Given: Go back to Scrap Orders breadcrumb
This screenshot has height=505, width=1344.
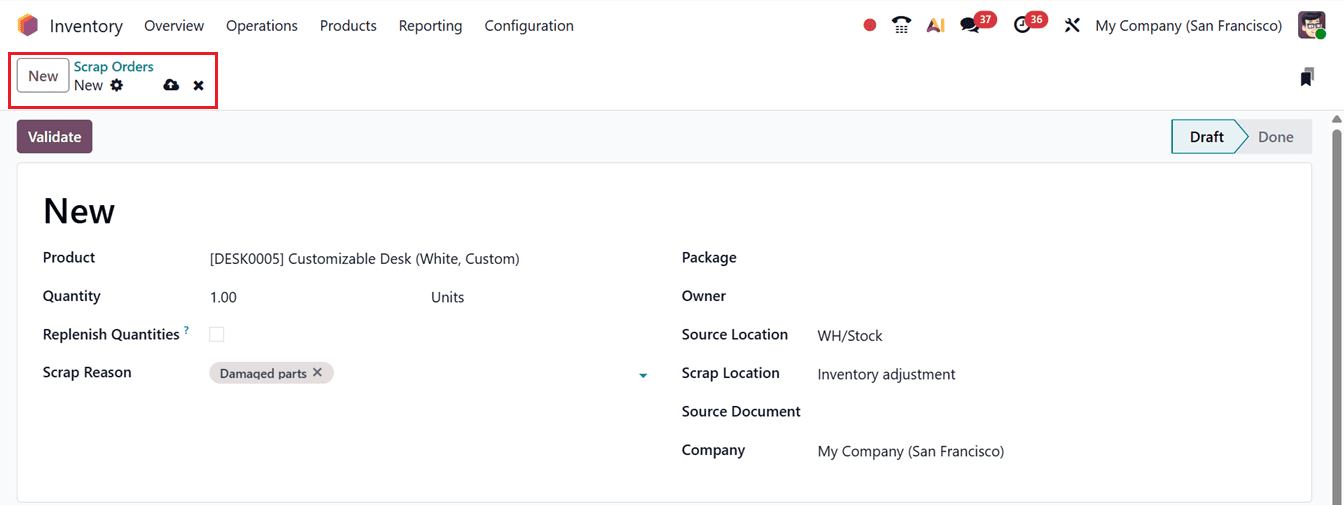Looking at the screenshot, I should click(x=114, y=67).
